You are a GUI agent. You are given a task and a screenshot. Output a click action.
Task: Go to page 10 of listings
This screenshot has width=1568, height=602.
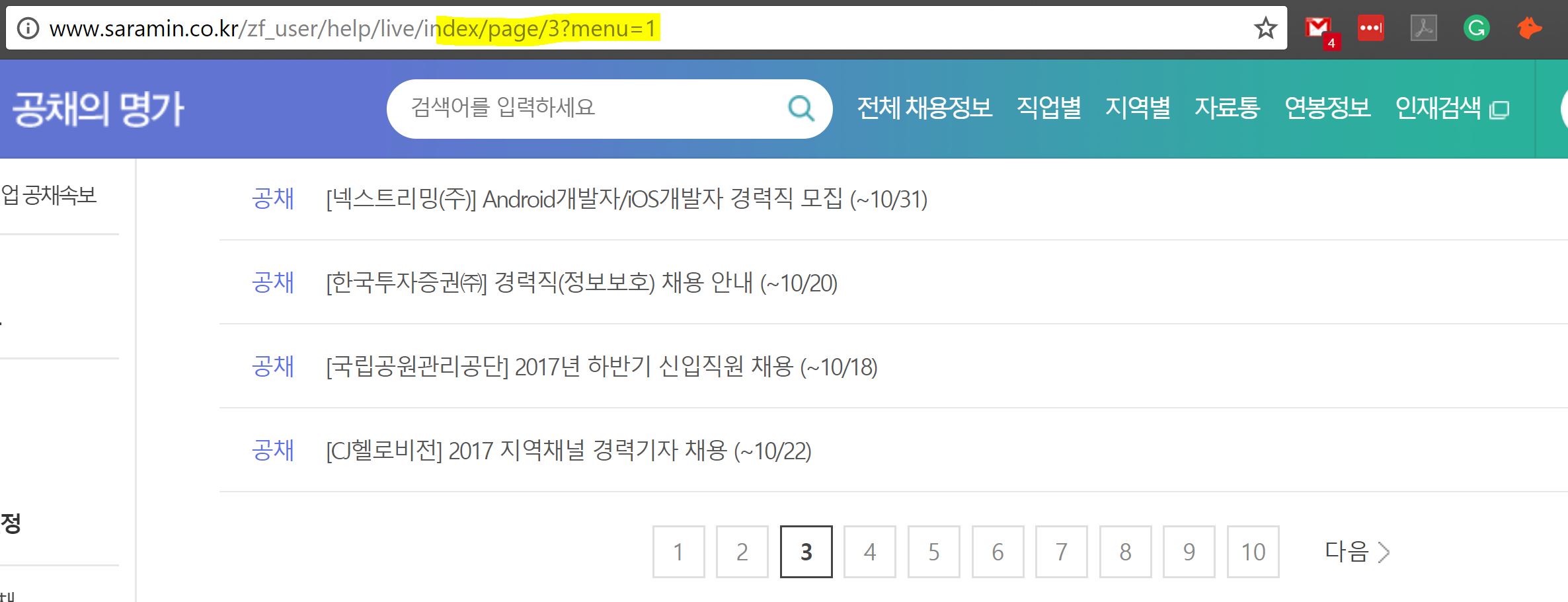tap(1253, 552)
